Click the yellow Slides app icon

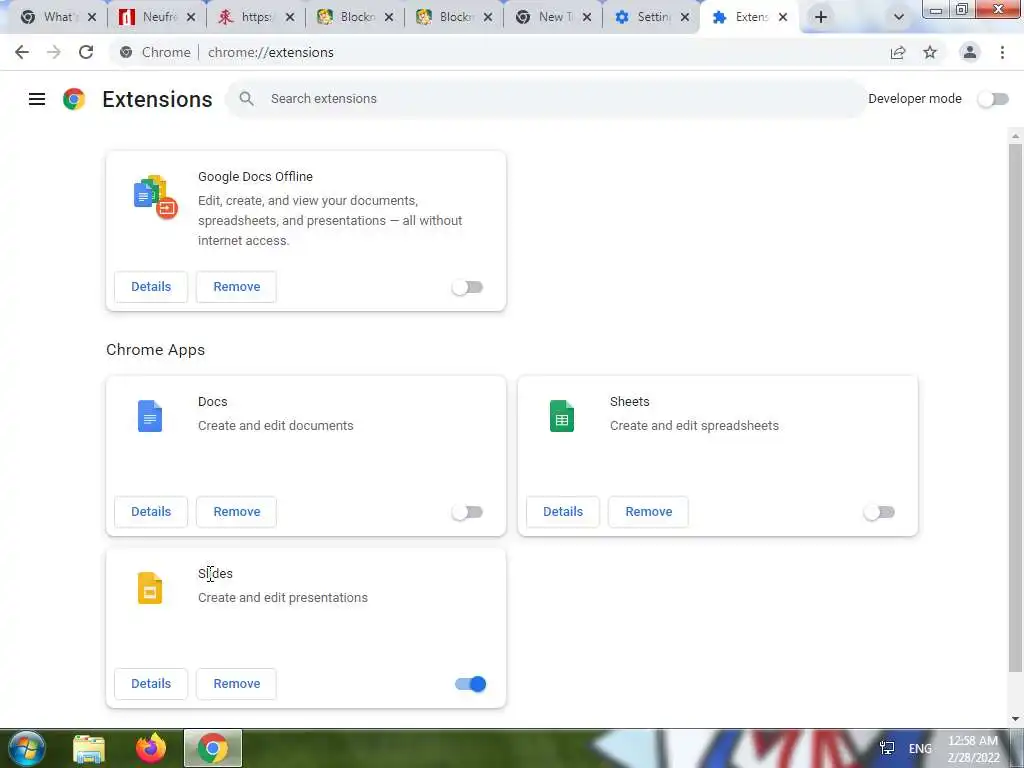[150, 588]
